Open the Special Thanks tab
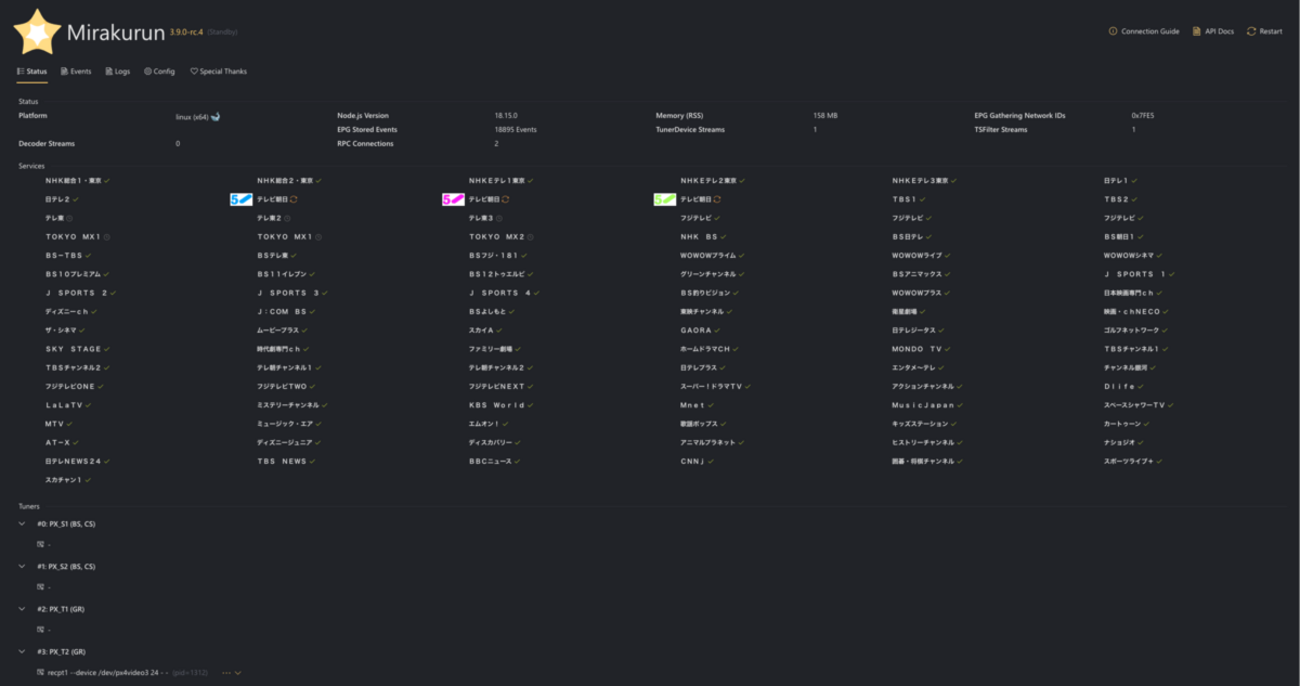The height and width of the screenshot is (686, 1300). pyautogui.click(x=219, y=72)
